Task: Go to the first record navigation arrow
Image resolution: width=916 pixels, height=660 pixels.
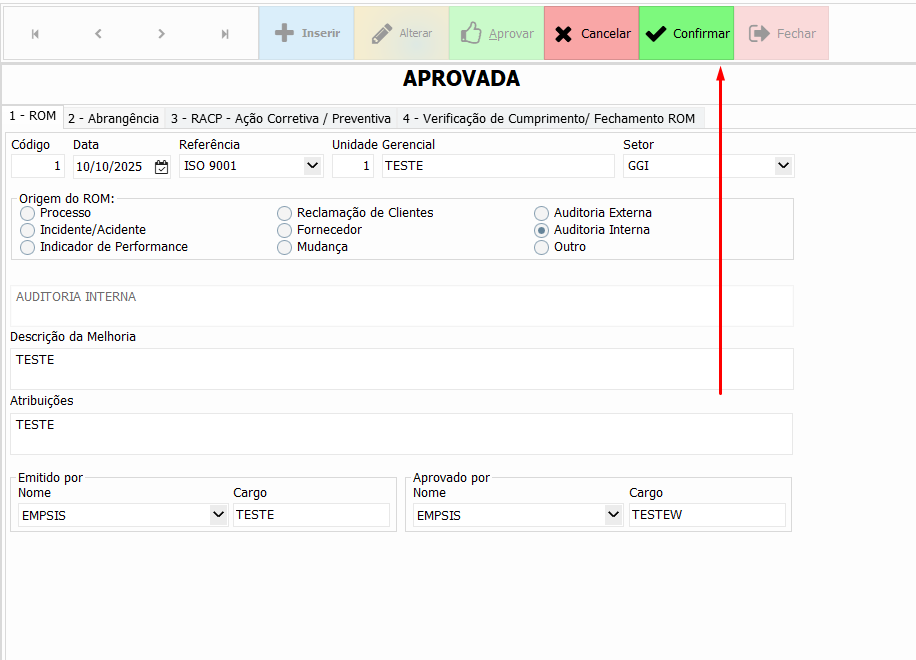Action: [x=36, y=34]
